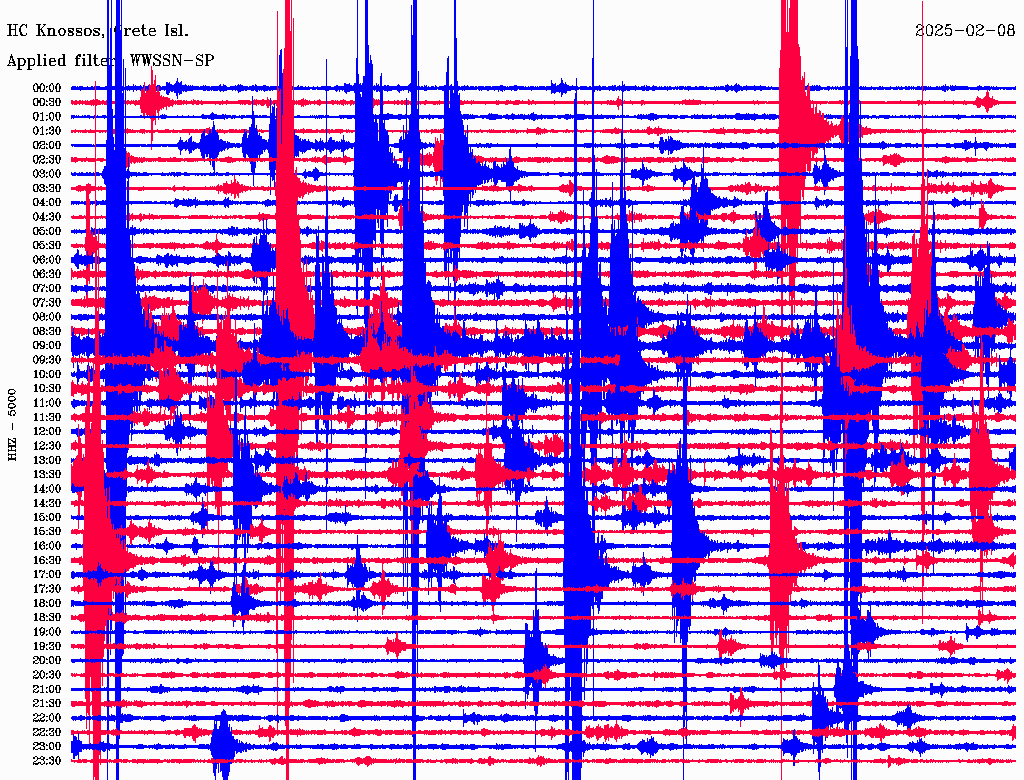Click the 00:30 time label
The width and height of the screenshot is (1024, 780).
pyautogui.click(x=47, y=103)
